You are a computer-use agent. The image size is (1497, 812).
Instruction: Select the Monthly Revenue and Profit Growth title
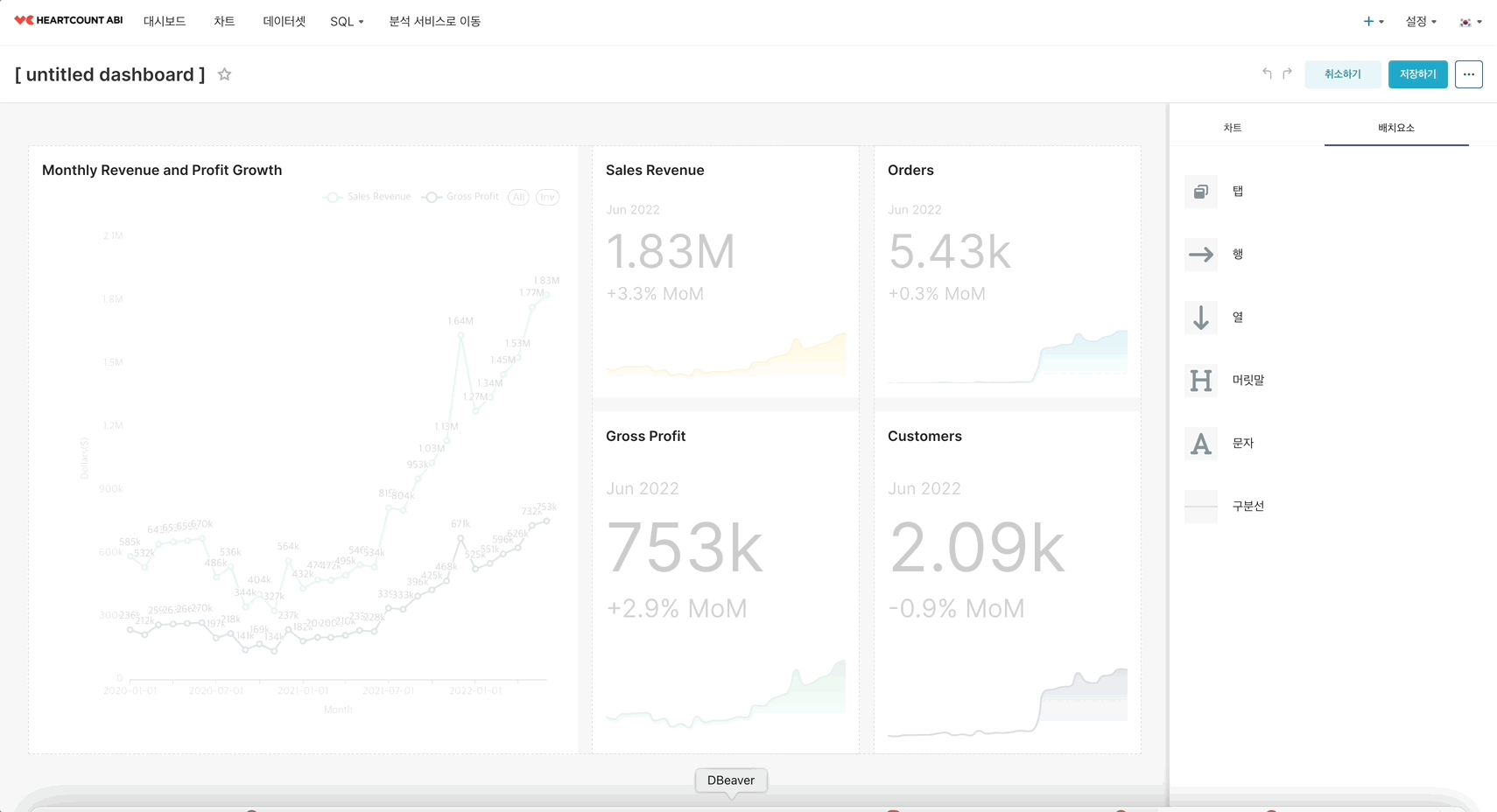click(x=162, y=170)
